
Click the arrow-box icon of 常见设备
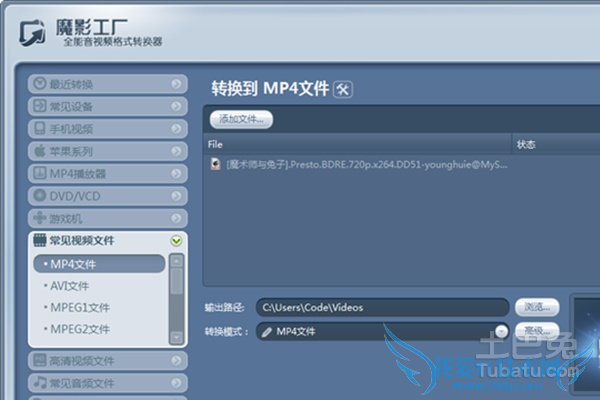click(40, 106)
